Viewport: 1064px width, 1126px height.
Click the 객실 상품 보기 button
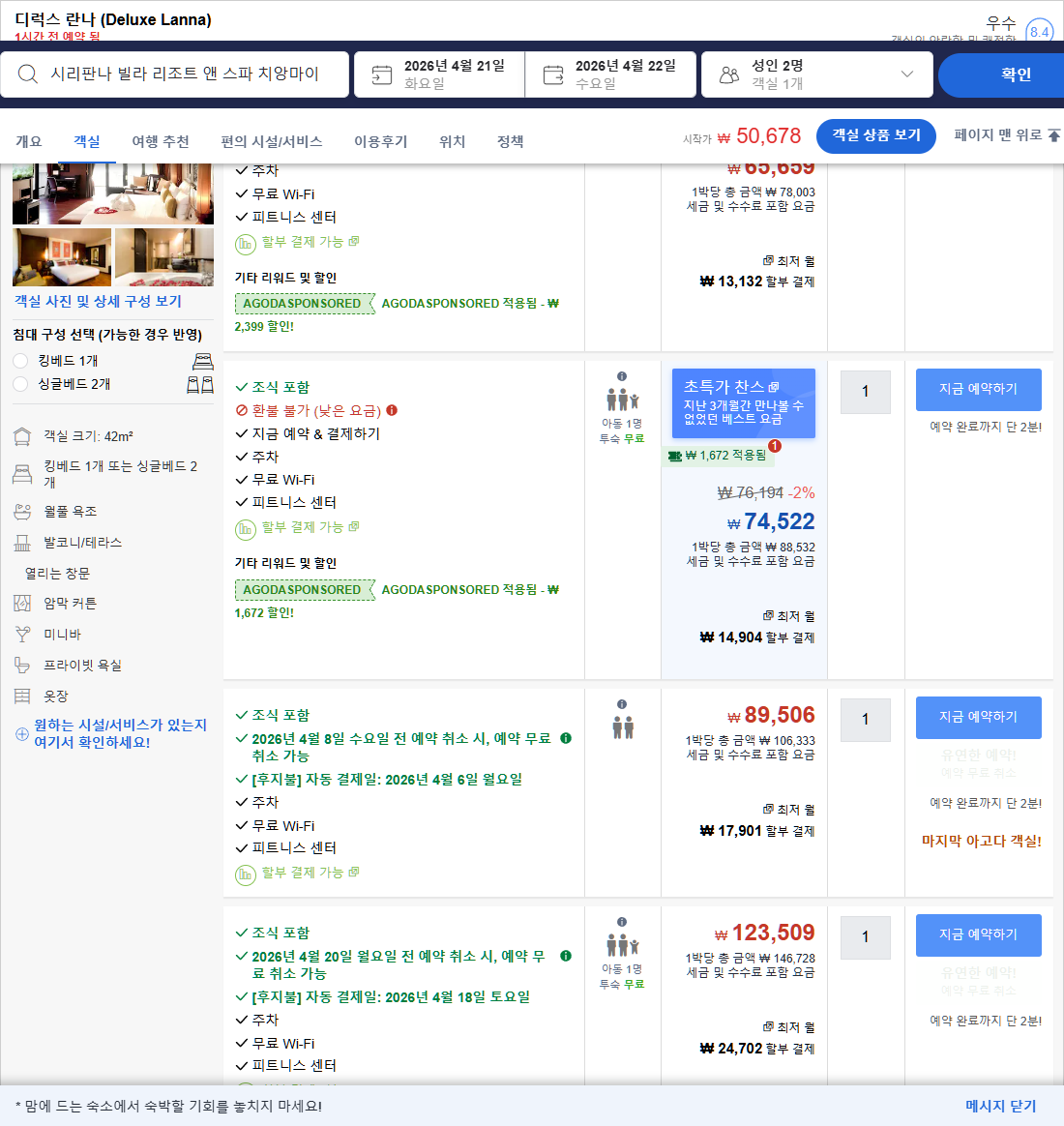tap(876, 135)
